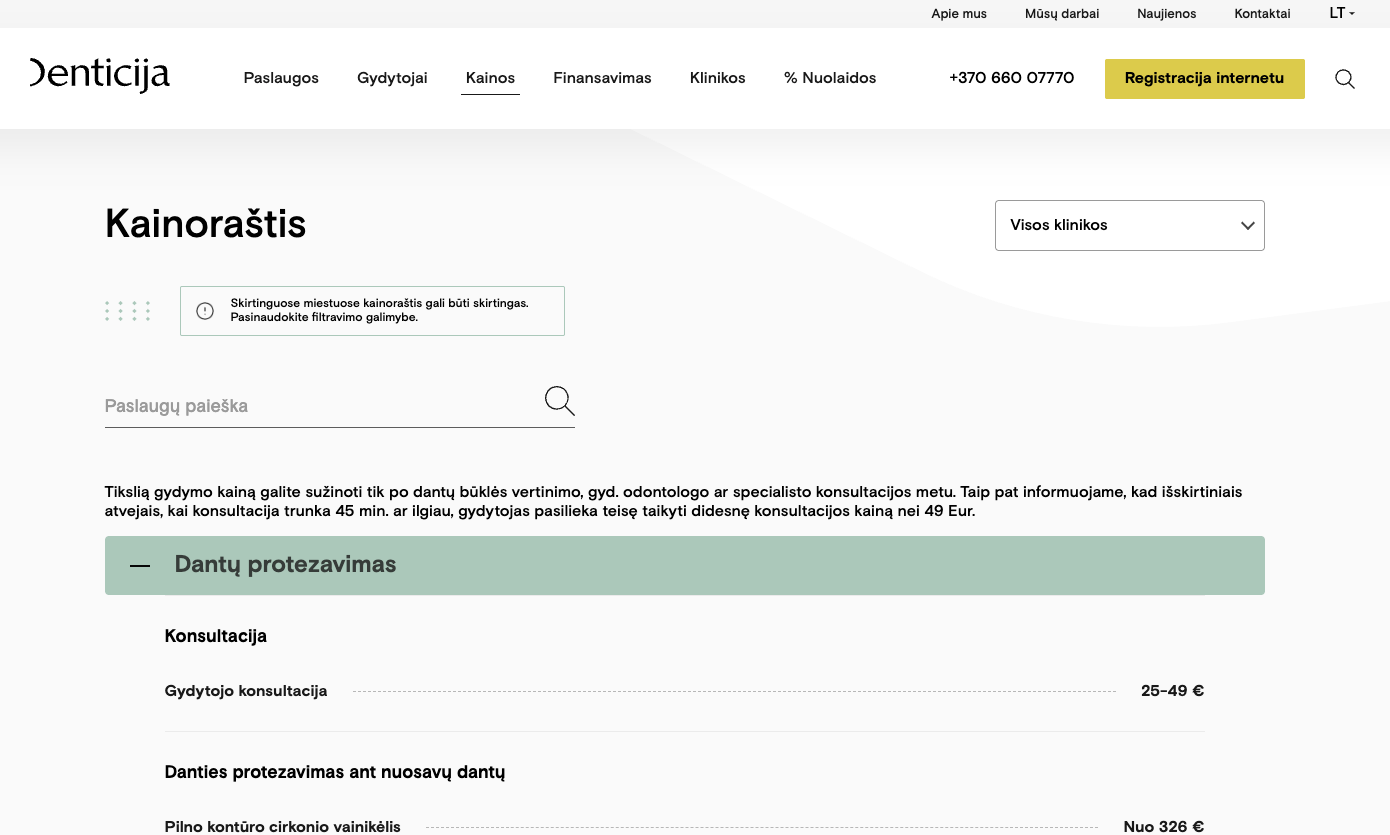This screenshot has height=835, width=1390.
Task: Open Mūsų darbai link
Action: pyautogui.click(x=1062, y=14)
